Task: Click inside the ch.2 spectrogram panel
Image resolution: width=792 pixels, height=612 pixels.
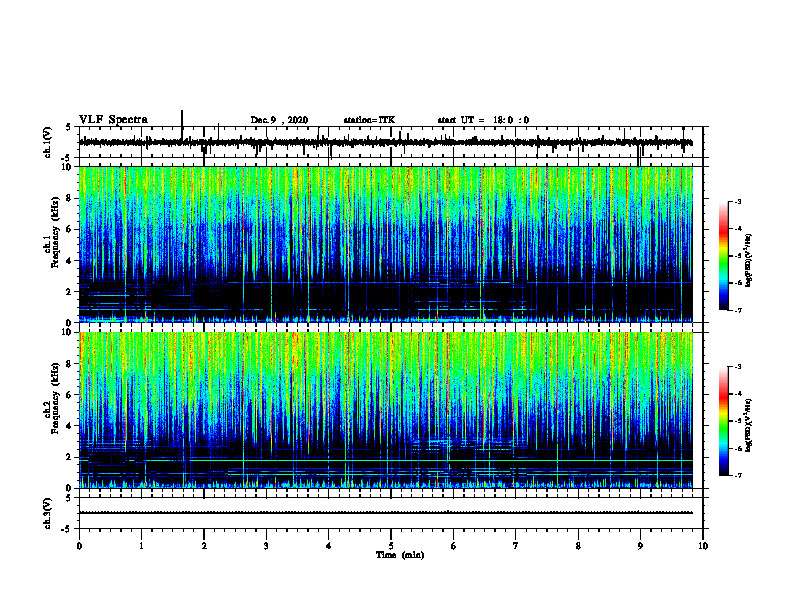Action: (386, 410)
